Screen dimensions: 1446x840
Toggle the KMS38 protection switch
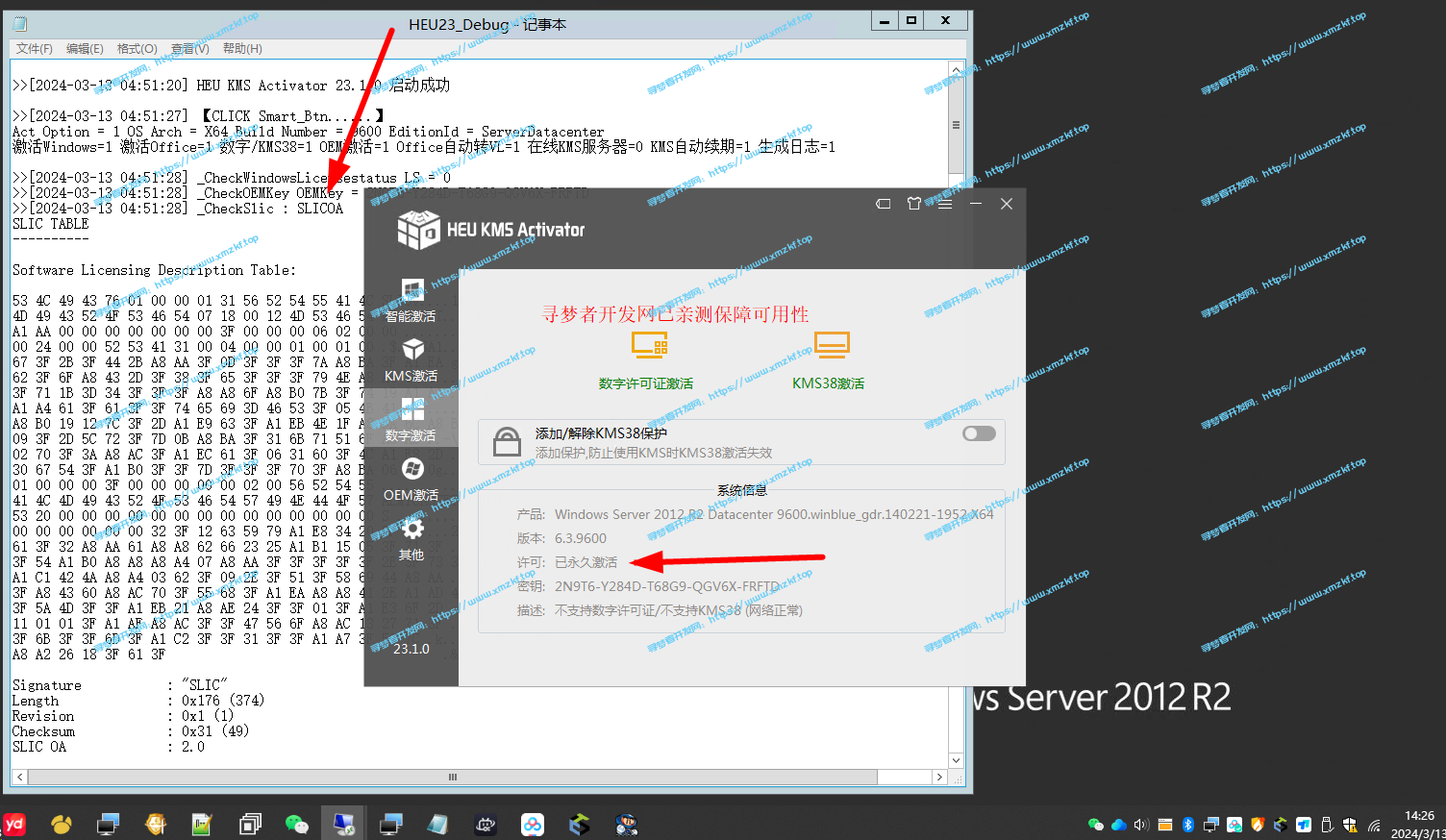(979, 433)
